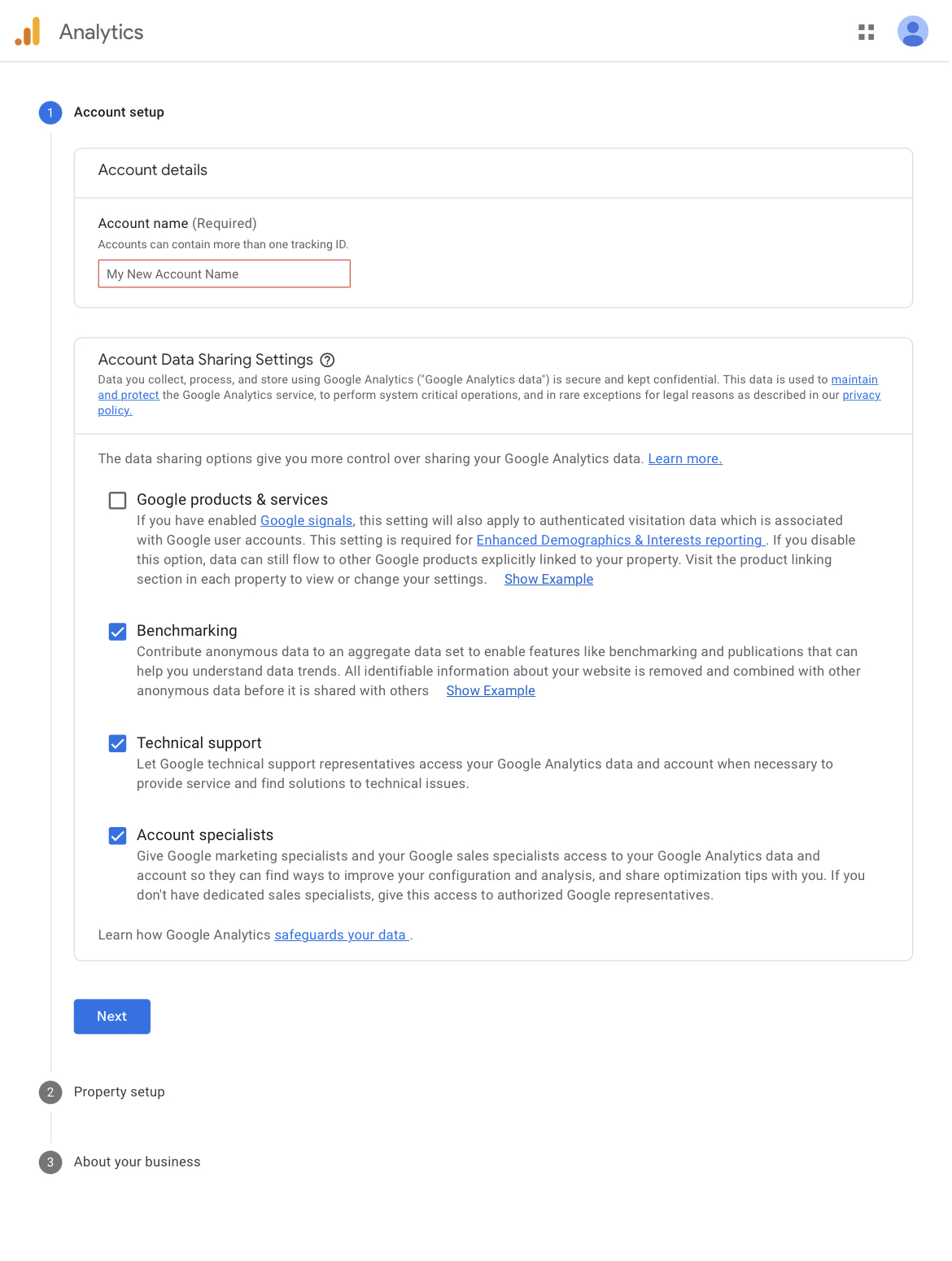Enable Google products & services checkbox
This screenshot has height=1261, width=952.
click(118, 500)
